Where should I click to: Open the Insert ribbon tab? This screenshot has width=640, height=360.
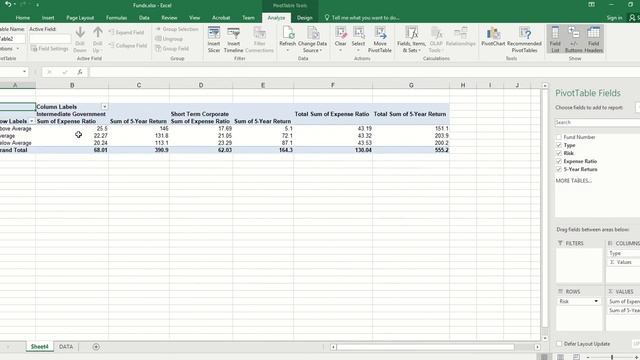coord(48,18)
